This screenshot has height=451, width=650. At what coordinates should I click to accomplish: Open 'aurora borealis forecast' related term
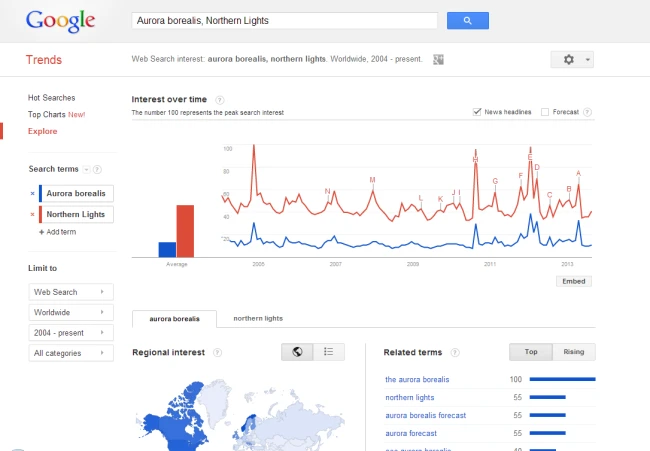(425, 415)
